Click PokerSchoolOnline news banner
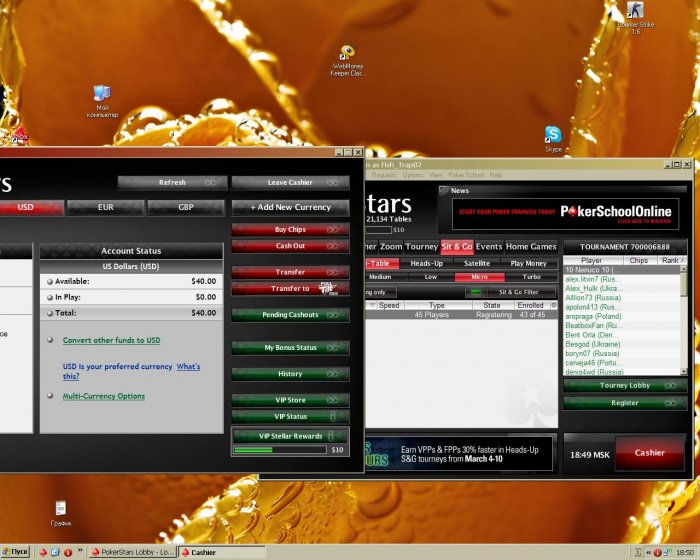700x560 pixels. [565, 214]
